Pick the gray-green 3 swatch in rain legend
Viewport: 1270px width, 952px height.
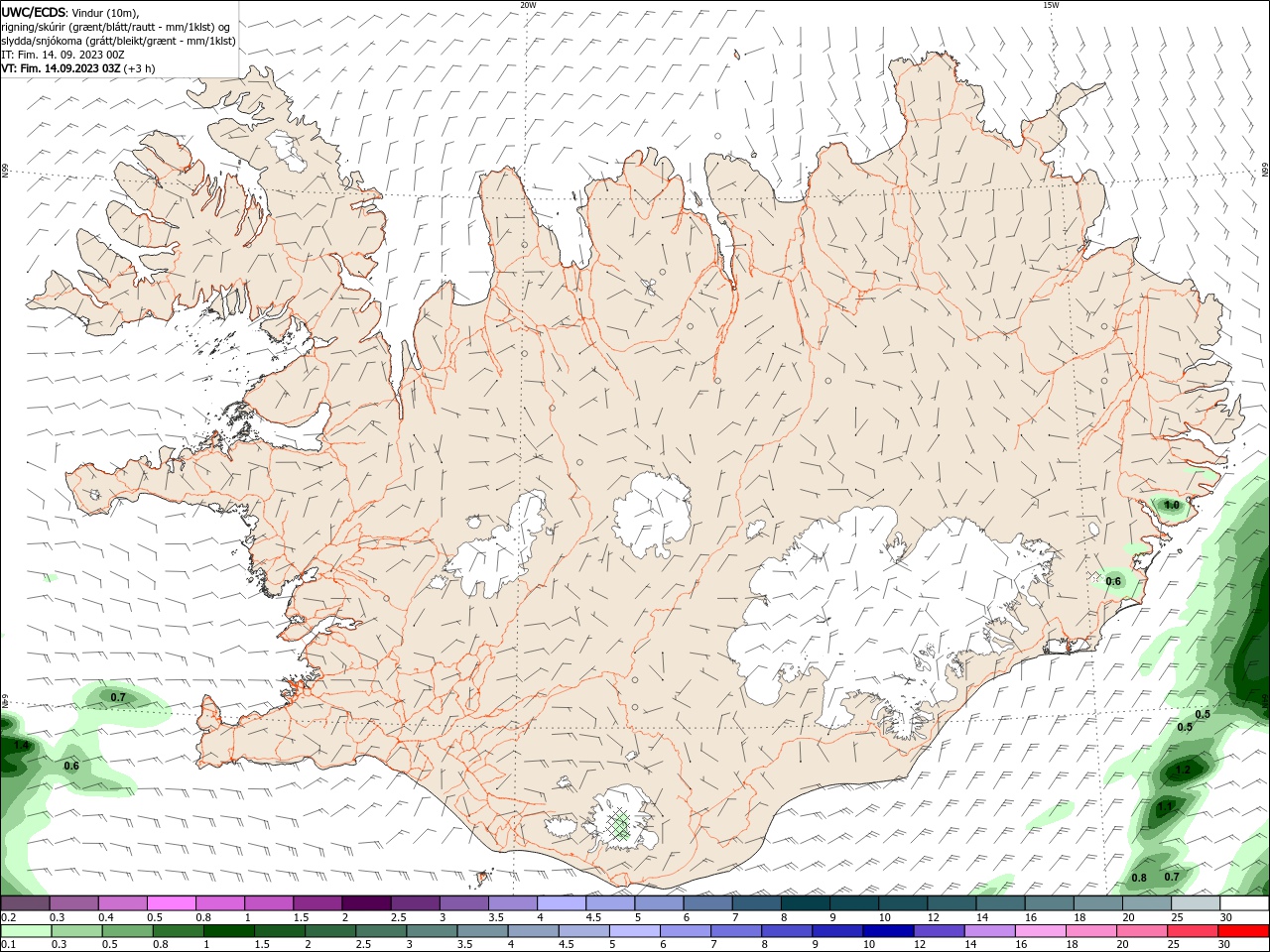pos(432,931)
